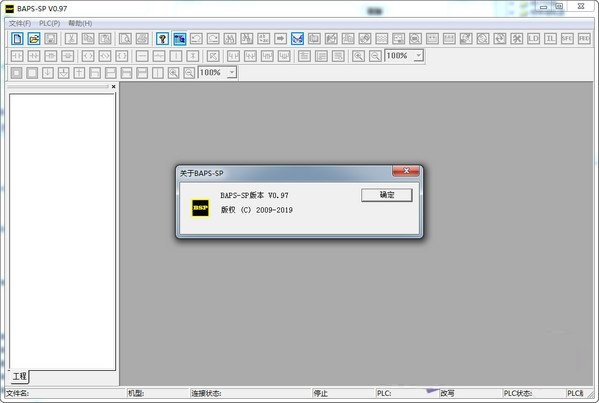Click the empty project tree list area
The height and width of the screenshot is (403, 599).
pos(62,231)
